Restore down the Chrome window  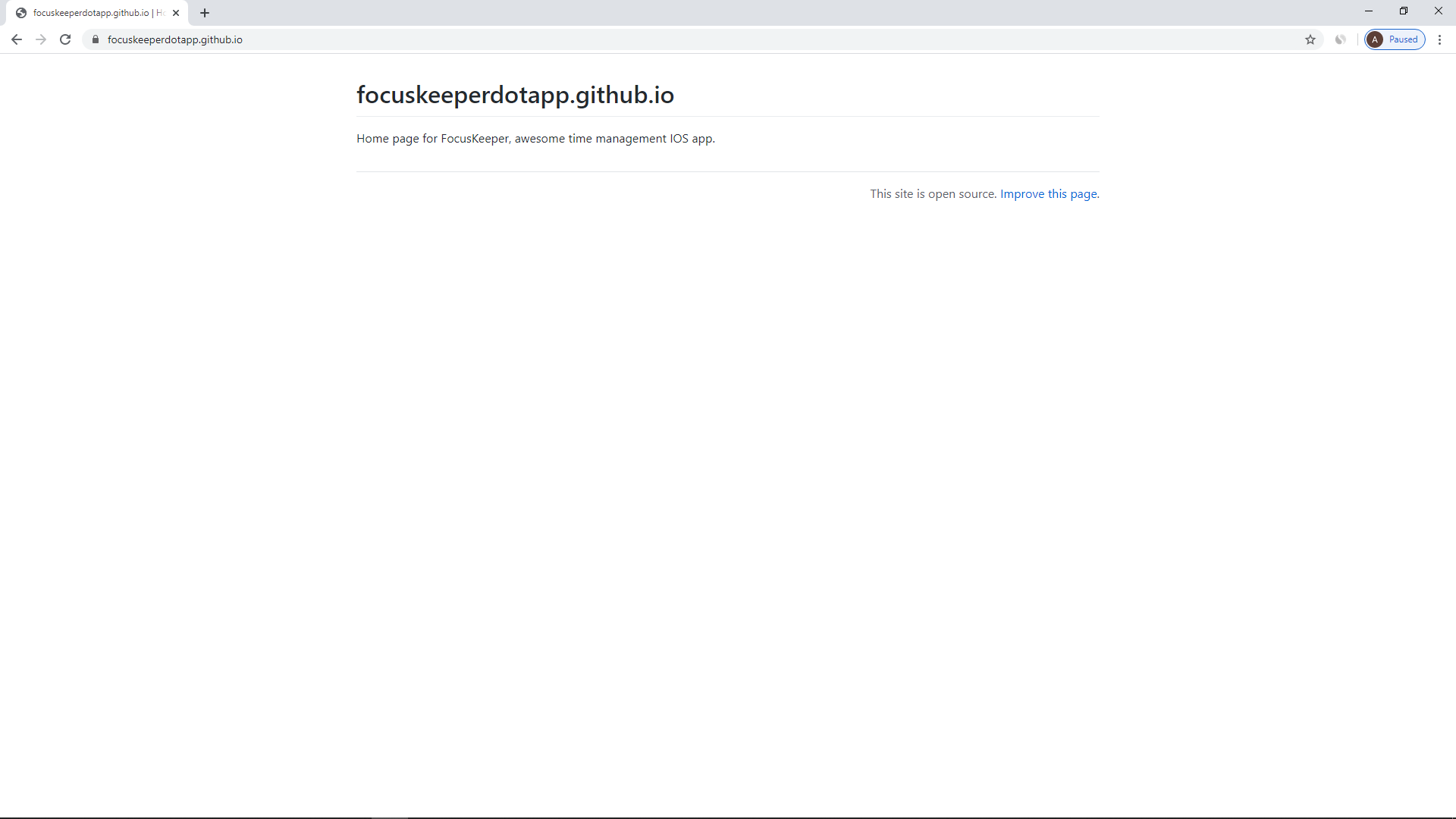click(1404, 11)
